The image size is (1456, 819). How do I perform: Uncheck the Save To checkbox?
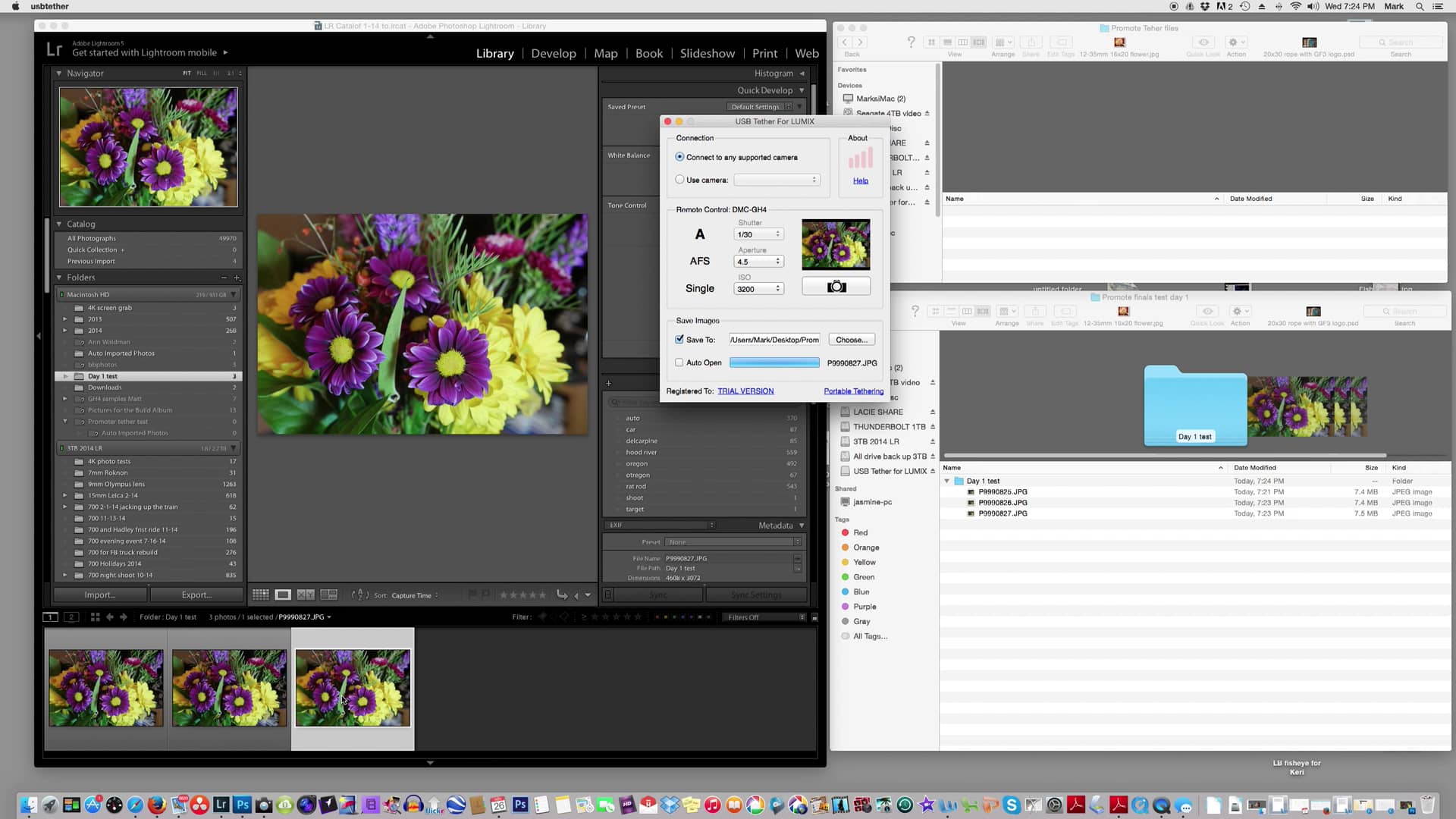click(x=679, y=340)
